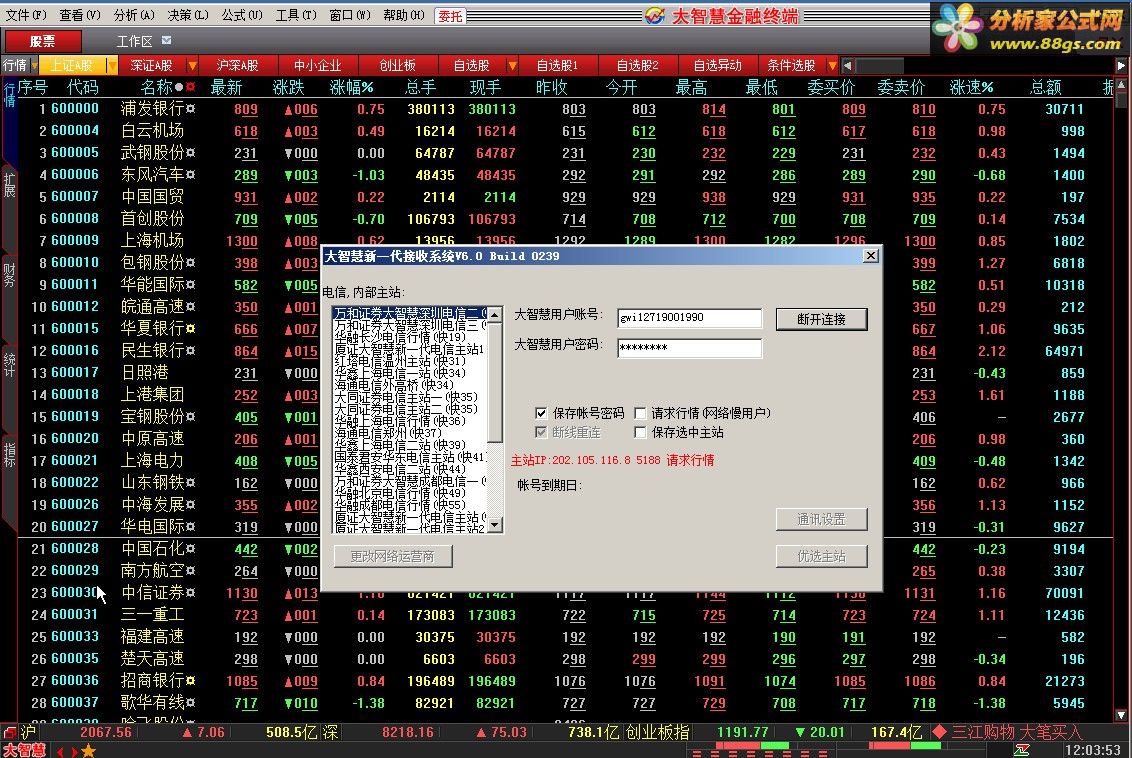
Task: Click the yellow marker icon next to 华夏银行
Action: [x=191, y=328]
